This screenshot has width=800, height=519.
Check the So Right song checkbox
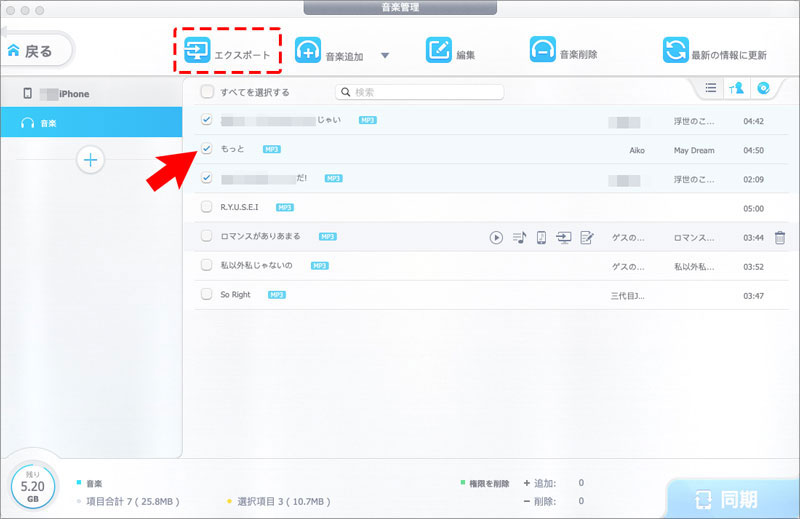coord(207,294)
